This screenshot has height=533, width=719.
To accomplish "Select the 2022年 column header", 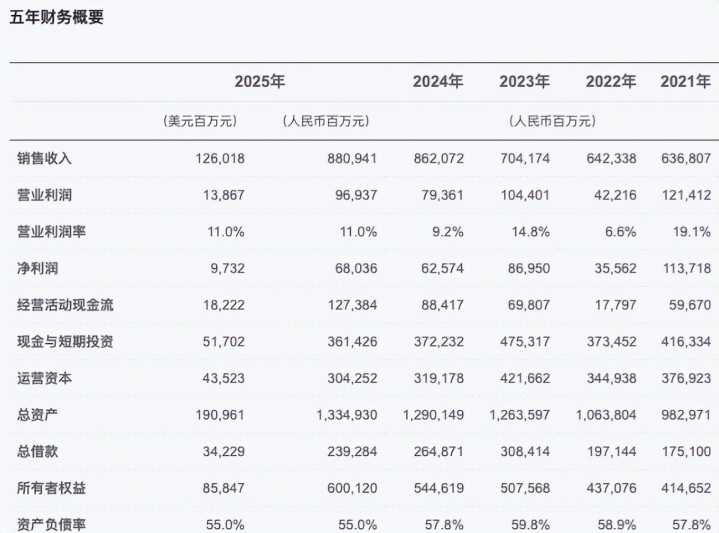I will (x=611, y=81).
